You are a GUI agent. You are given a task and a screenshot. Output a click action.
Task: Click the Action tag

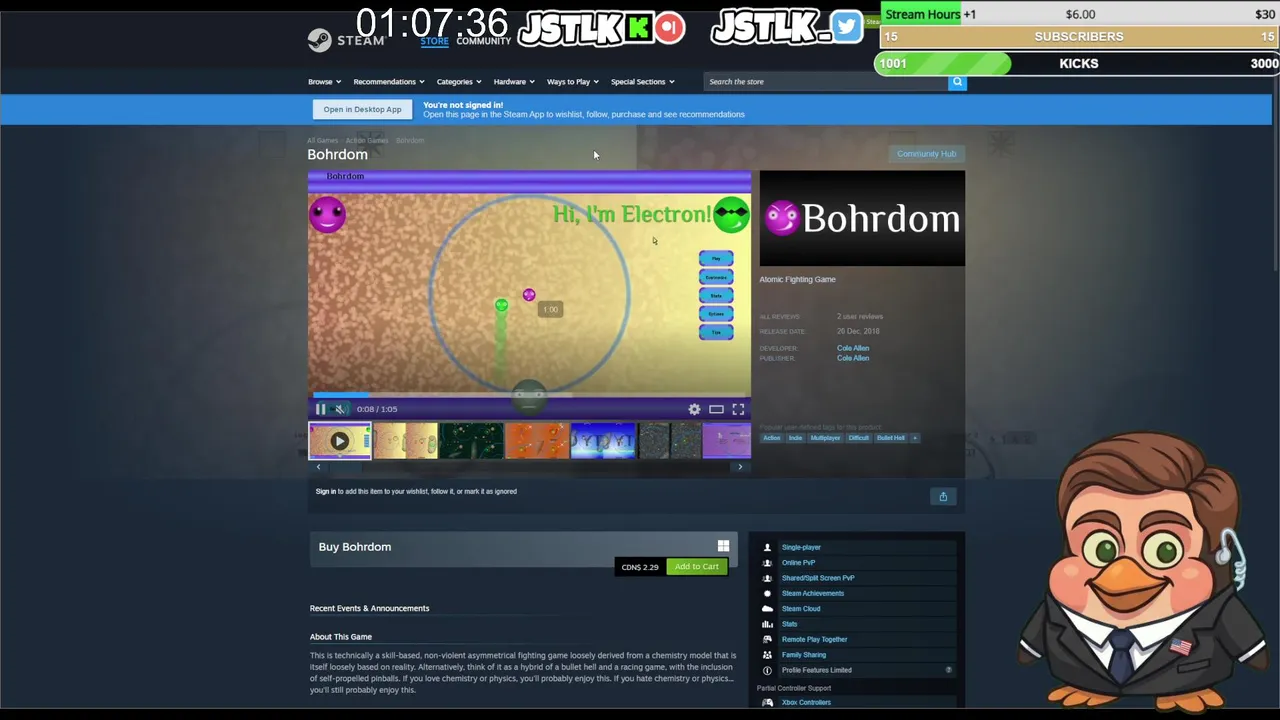[x=772, y=438]
